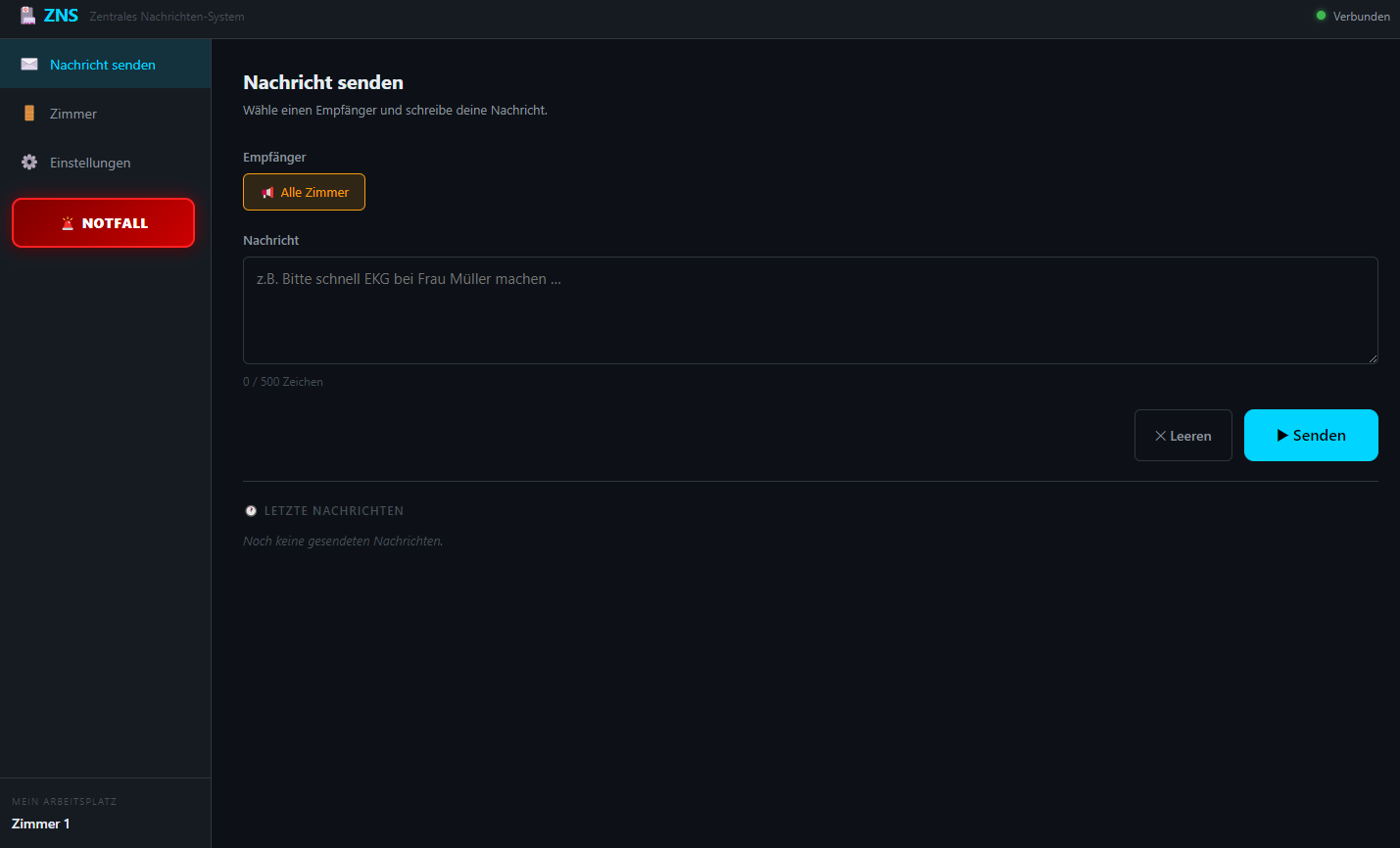Click the X icon on Leeren
Viewport: 1400px width, 848px height.
click(x=1160, y=436)
